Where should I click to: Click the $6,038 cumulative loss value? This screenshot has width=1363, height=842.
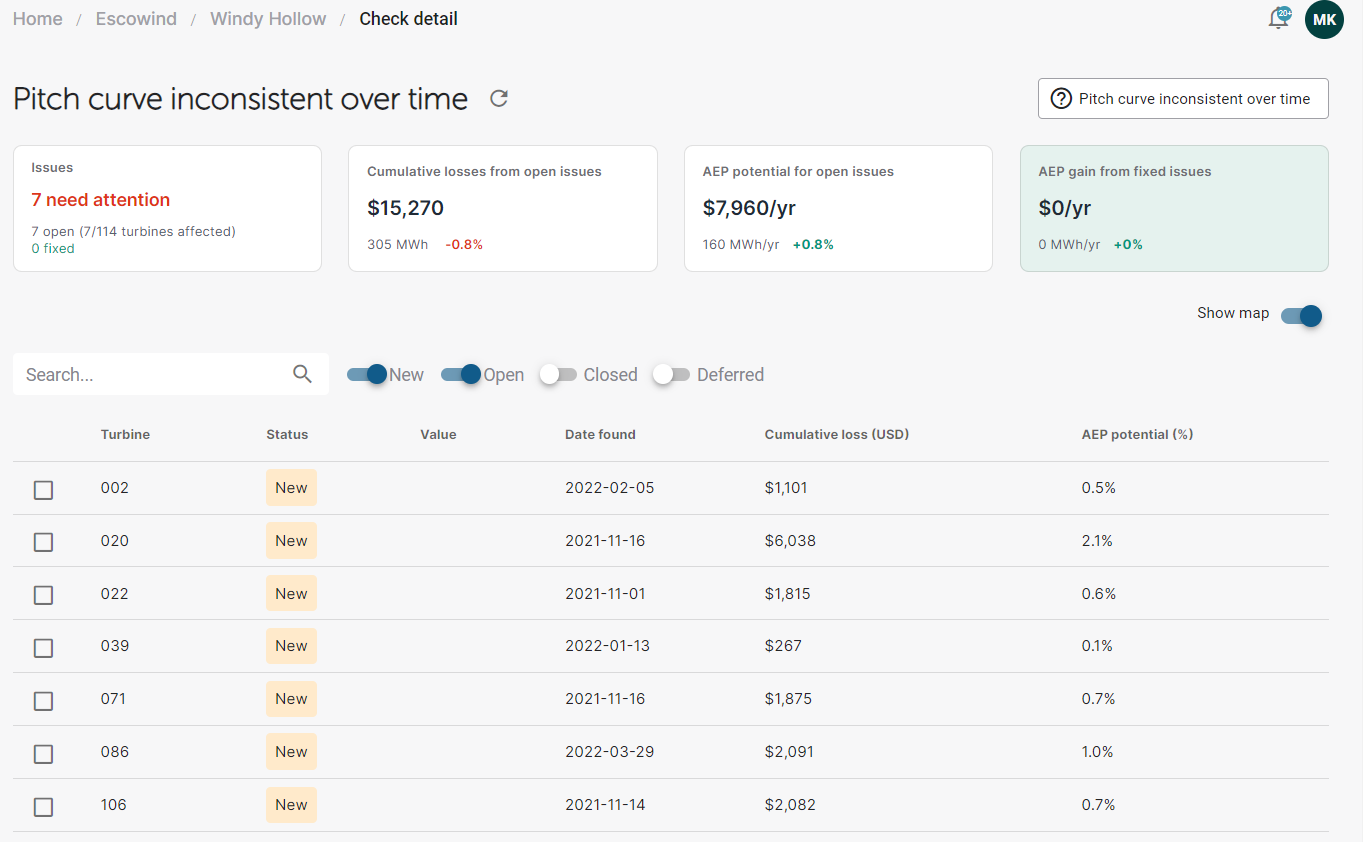click(x=790, y=541)
